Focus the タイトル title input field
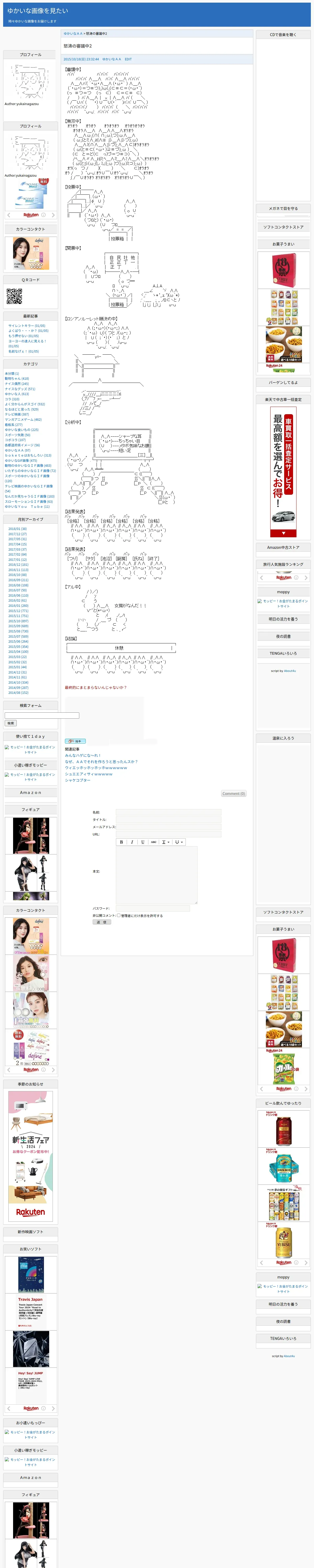 click(x=168, y=819)
